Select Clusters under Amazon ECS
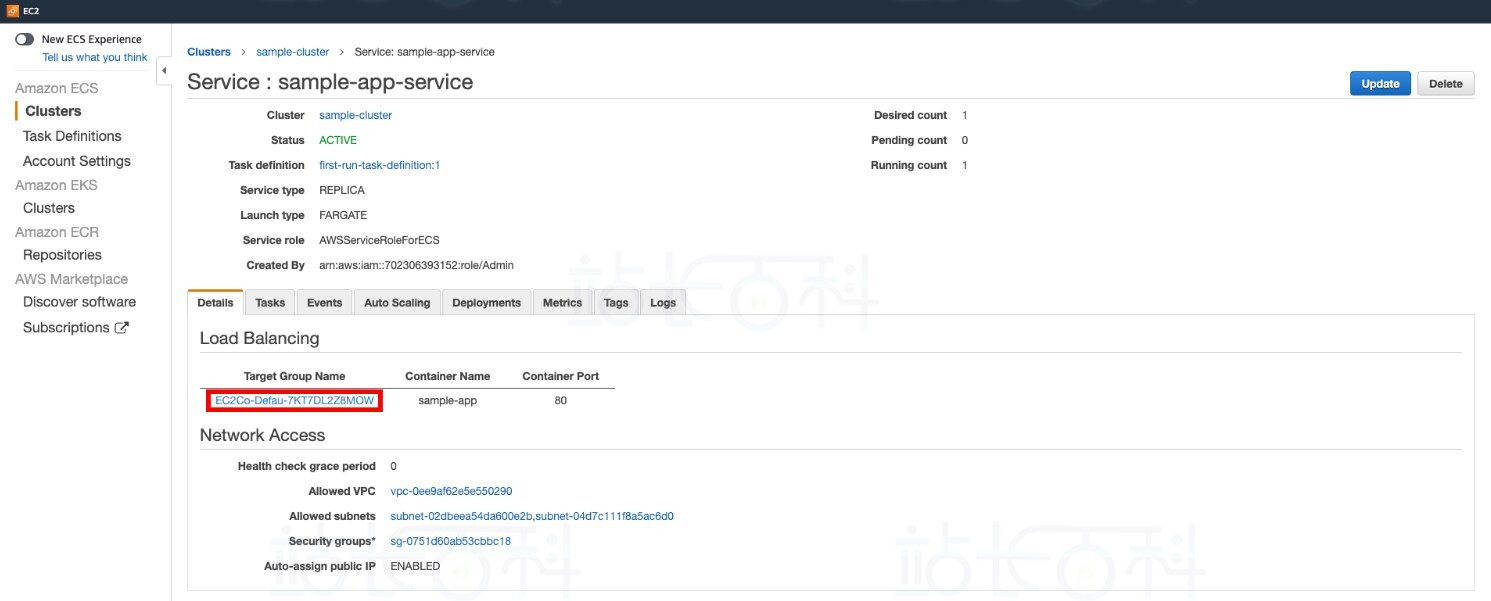Screen dimensions: 1491x601 53,111
